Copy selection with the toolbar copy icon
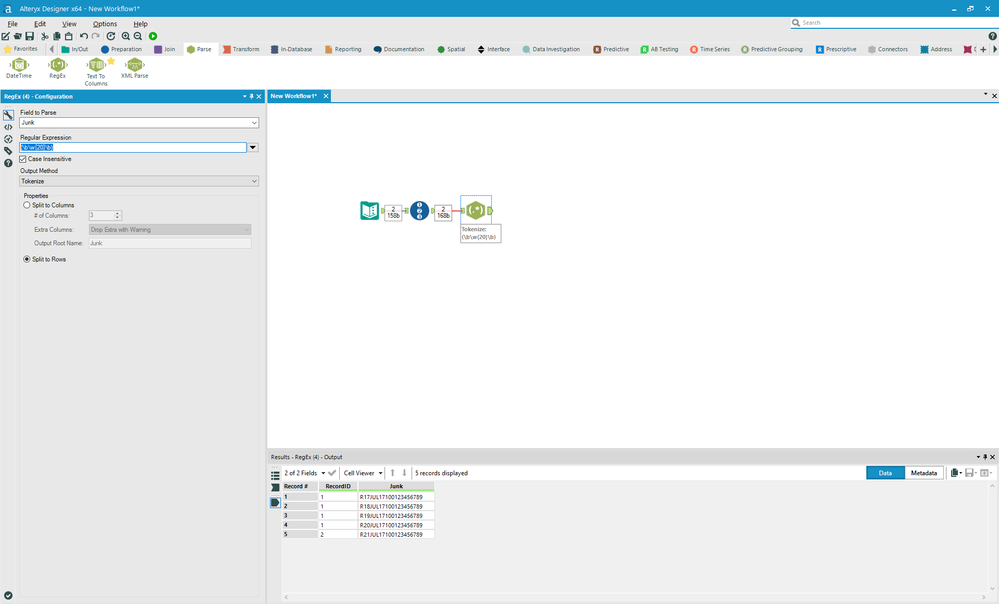This screenshot has height=604, width=999. point(57,36)
